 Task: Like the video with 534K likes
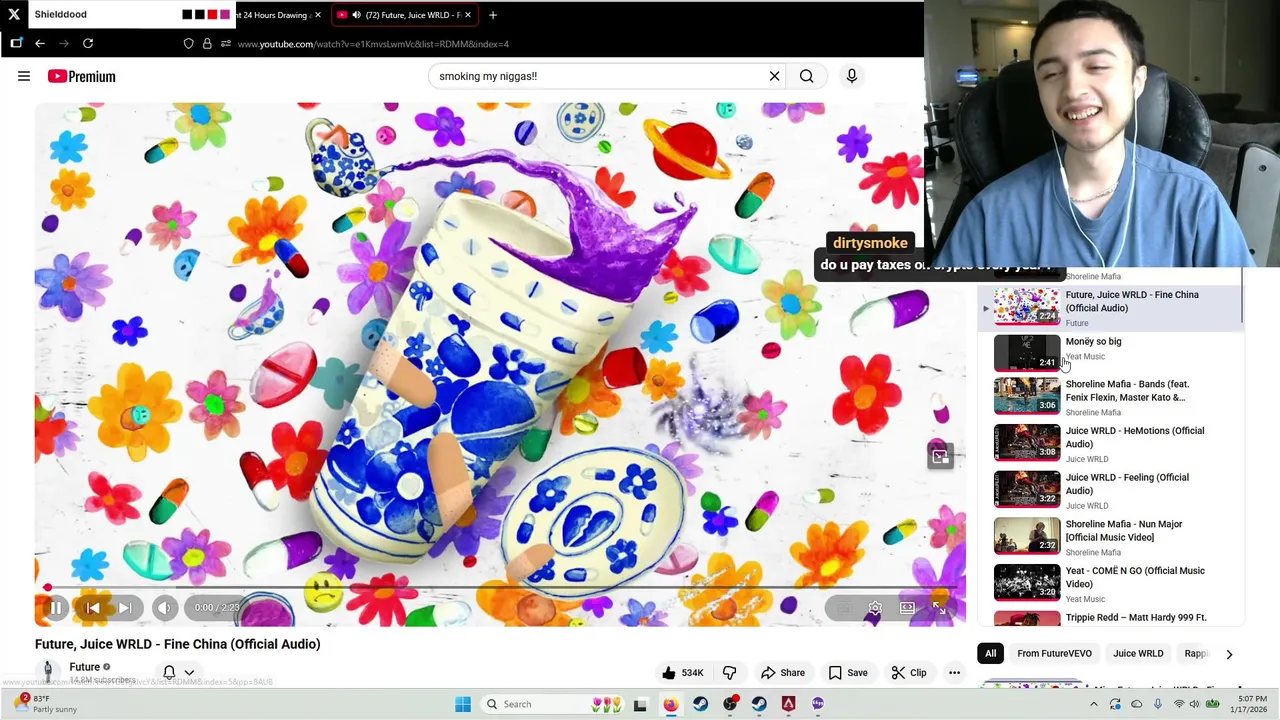point(682,672)
